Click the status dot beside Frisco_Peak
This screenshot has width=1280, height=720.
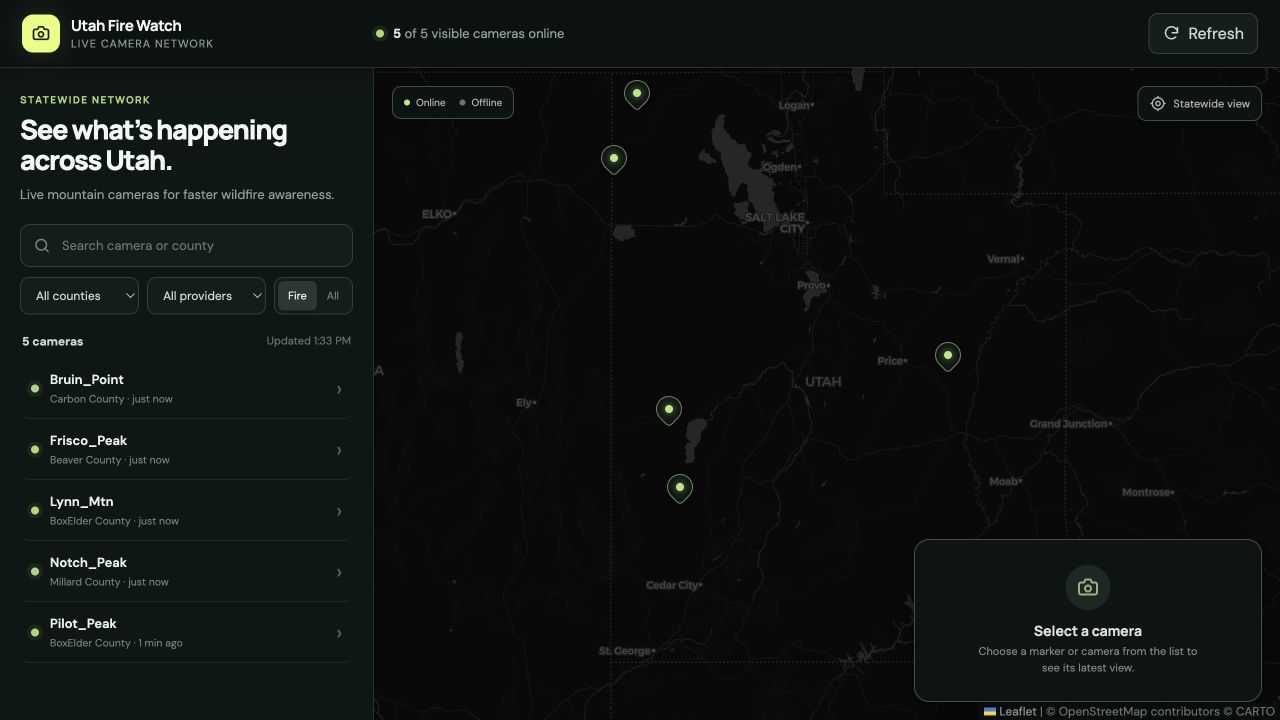[x=35, y=450]
